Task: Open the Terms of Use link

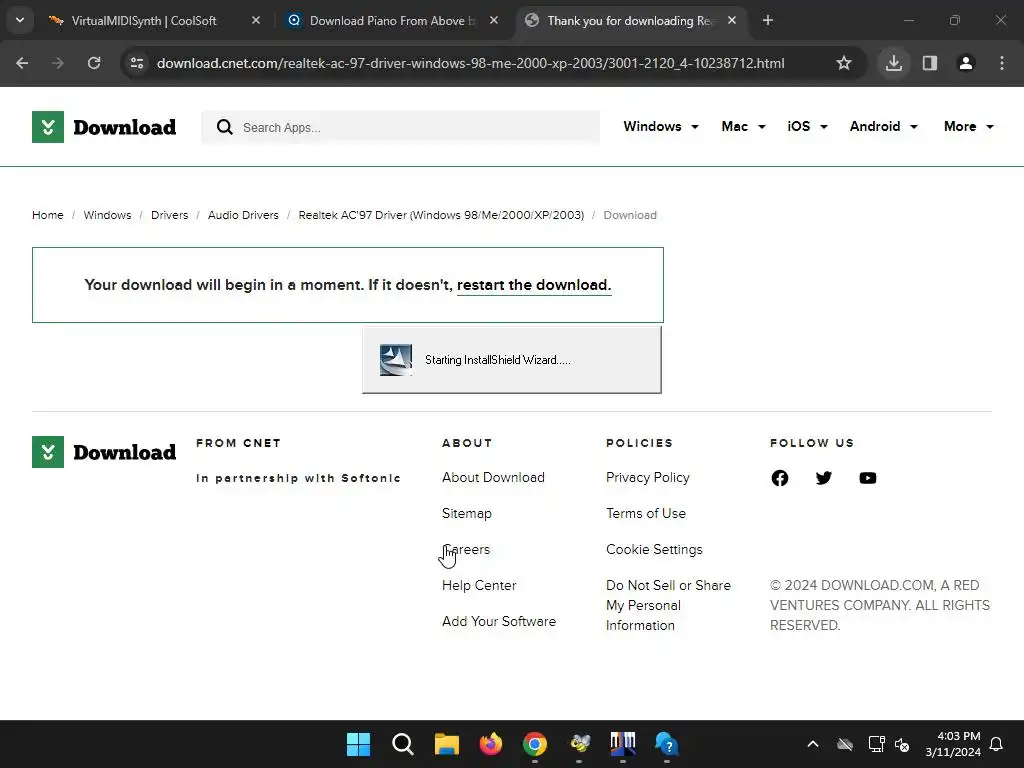Action: coord(646,513)
